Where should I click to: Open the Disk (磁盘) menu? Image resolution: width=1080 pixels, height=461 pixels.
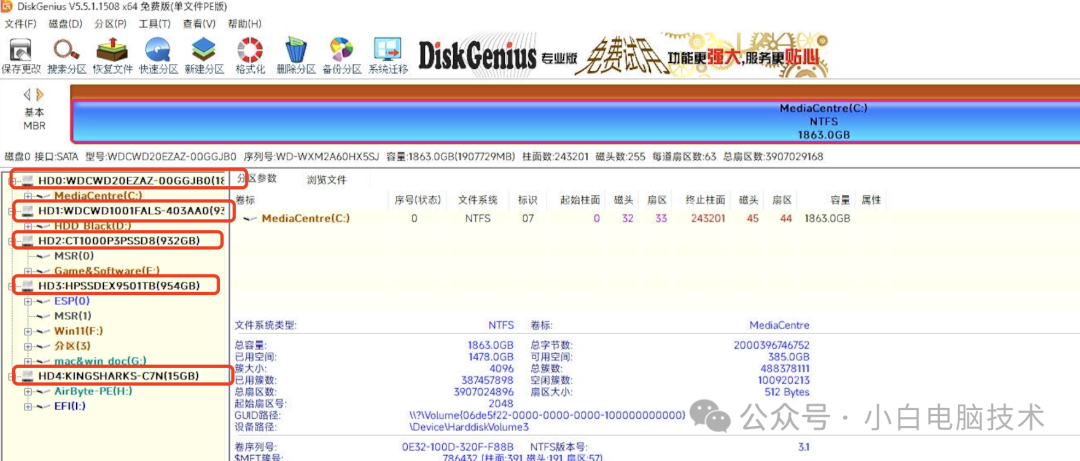tap(65, 23)
